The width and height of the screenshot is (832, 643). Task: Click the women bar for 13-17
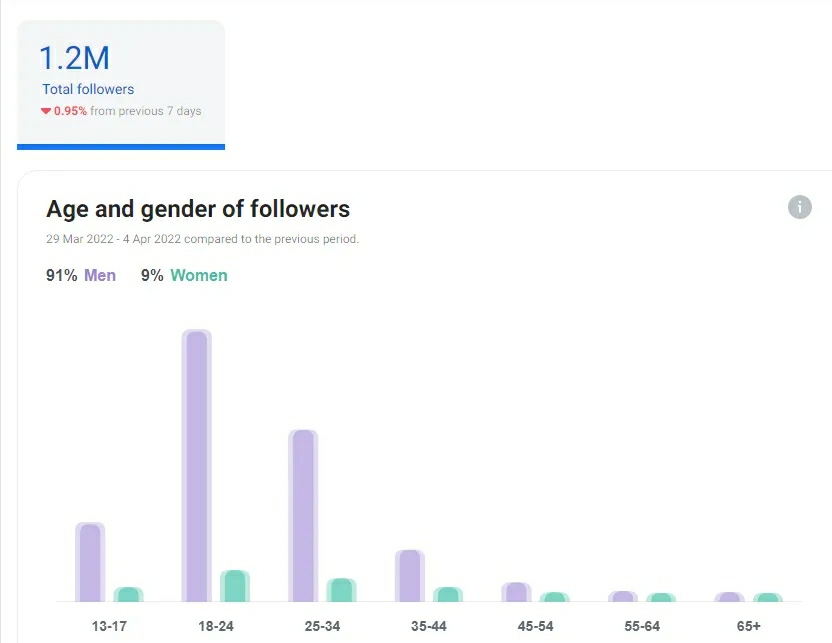tap(128, 594)
